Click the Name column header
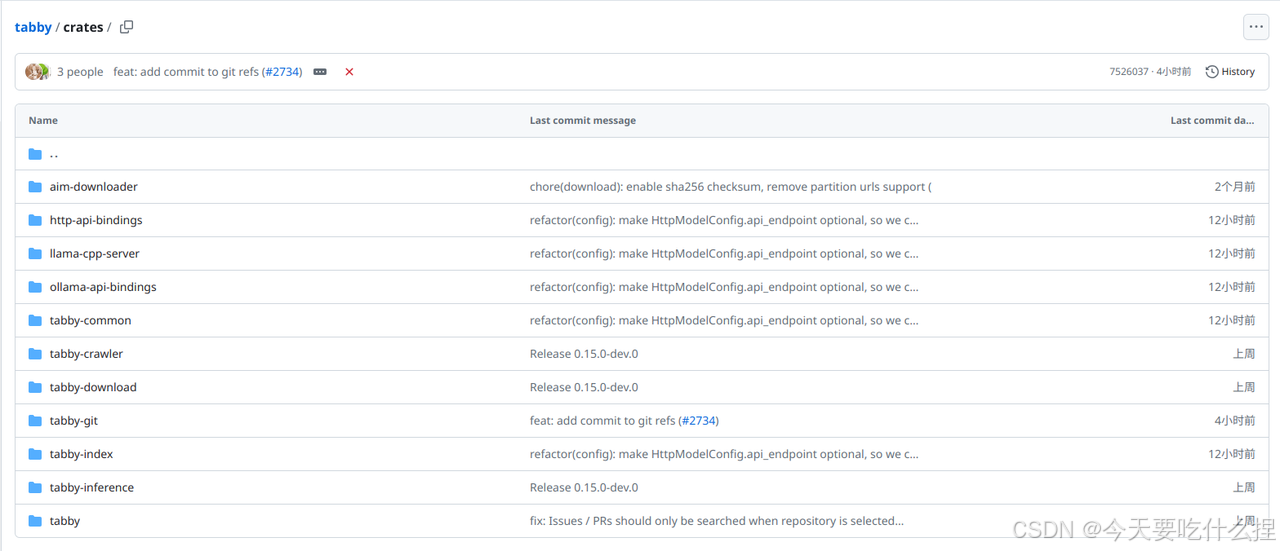The image size is (1280, 551). pos(43,120)
